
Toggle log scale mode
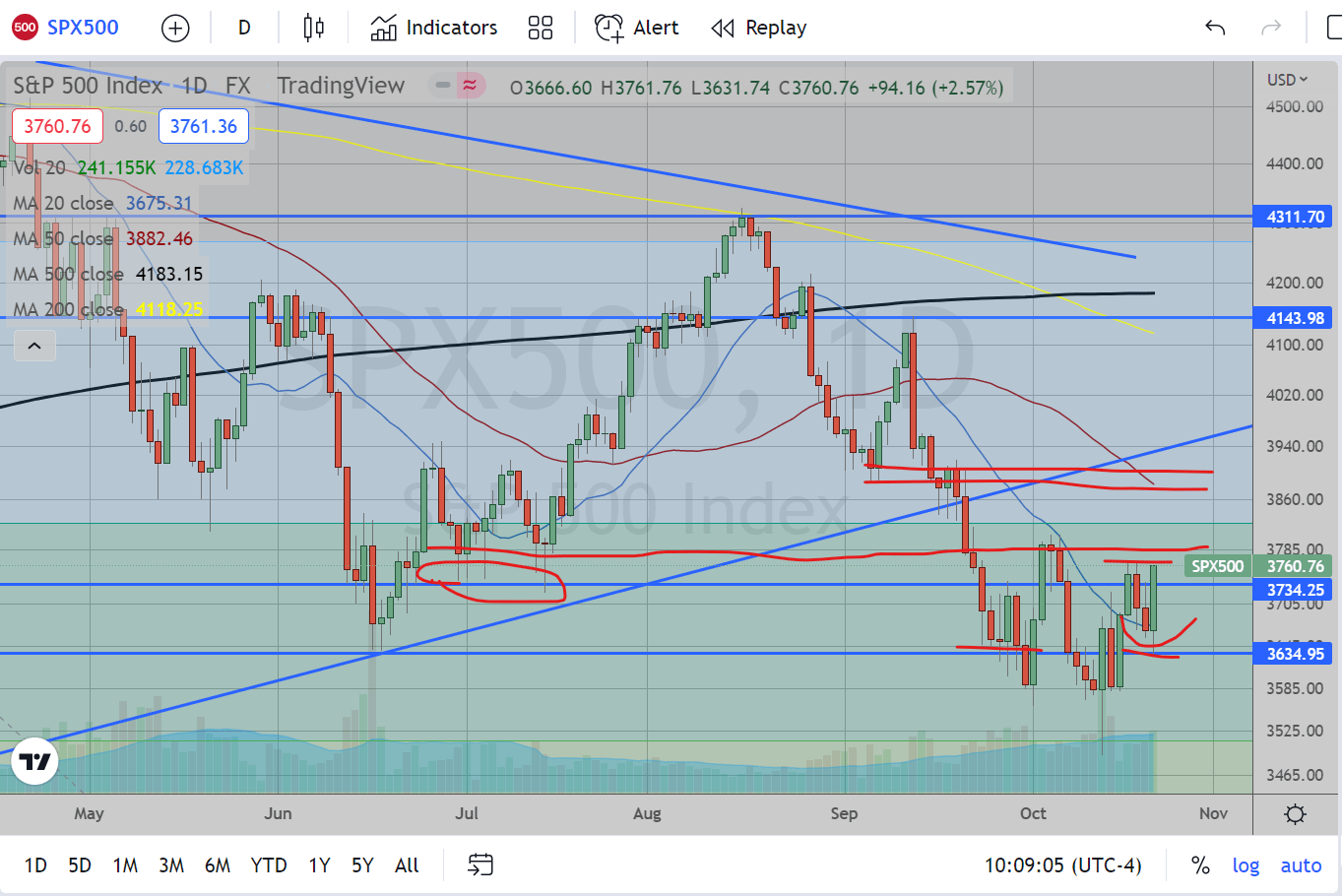click(1246, 865)
